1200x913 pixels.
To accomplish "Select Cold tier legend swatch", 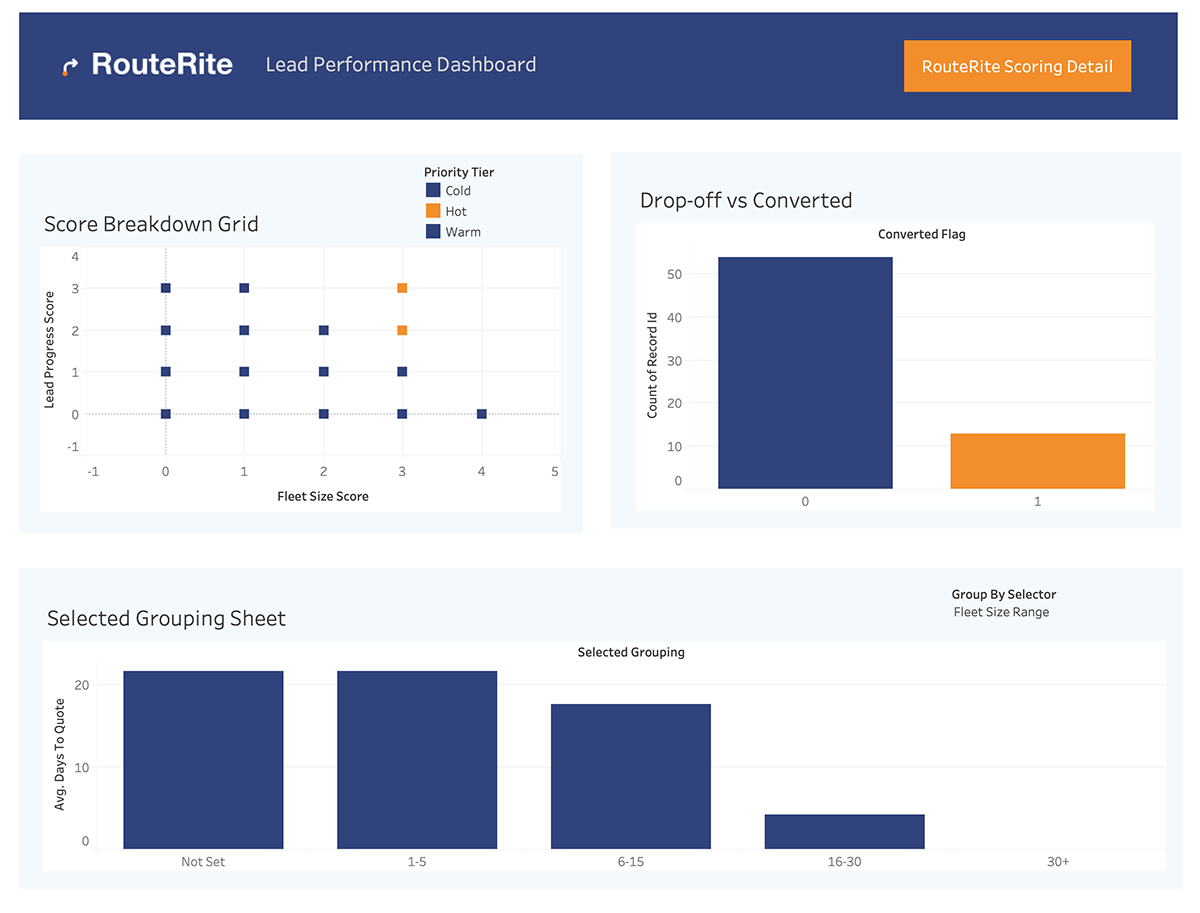I will (x=433, y=190).
